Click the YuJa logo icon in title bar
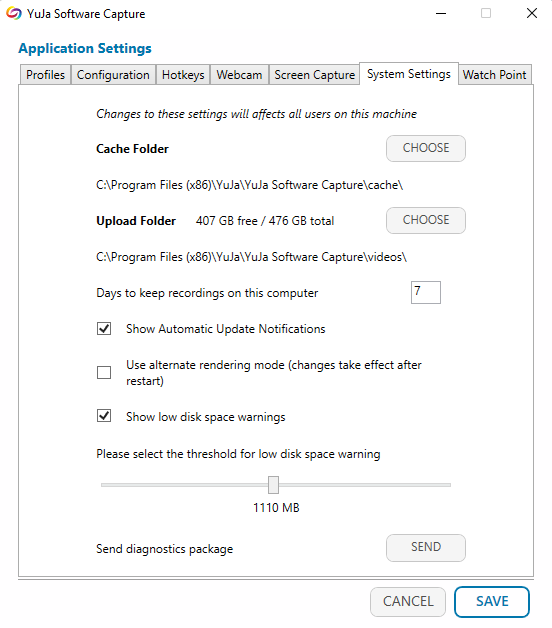The image size is (552, 628). point(14,14)
